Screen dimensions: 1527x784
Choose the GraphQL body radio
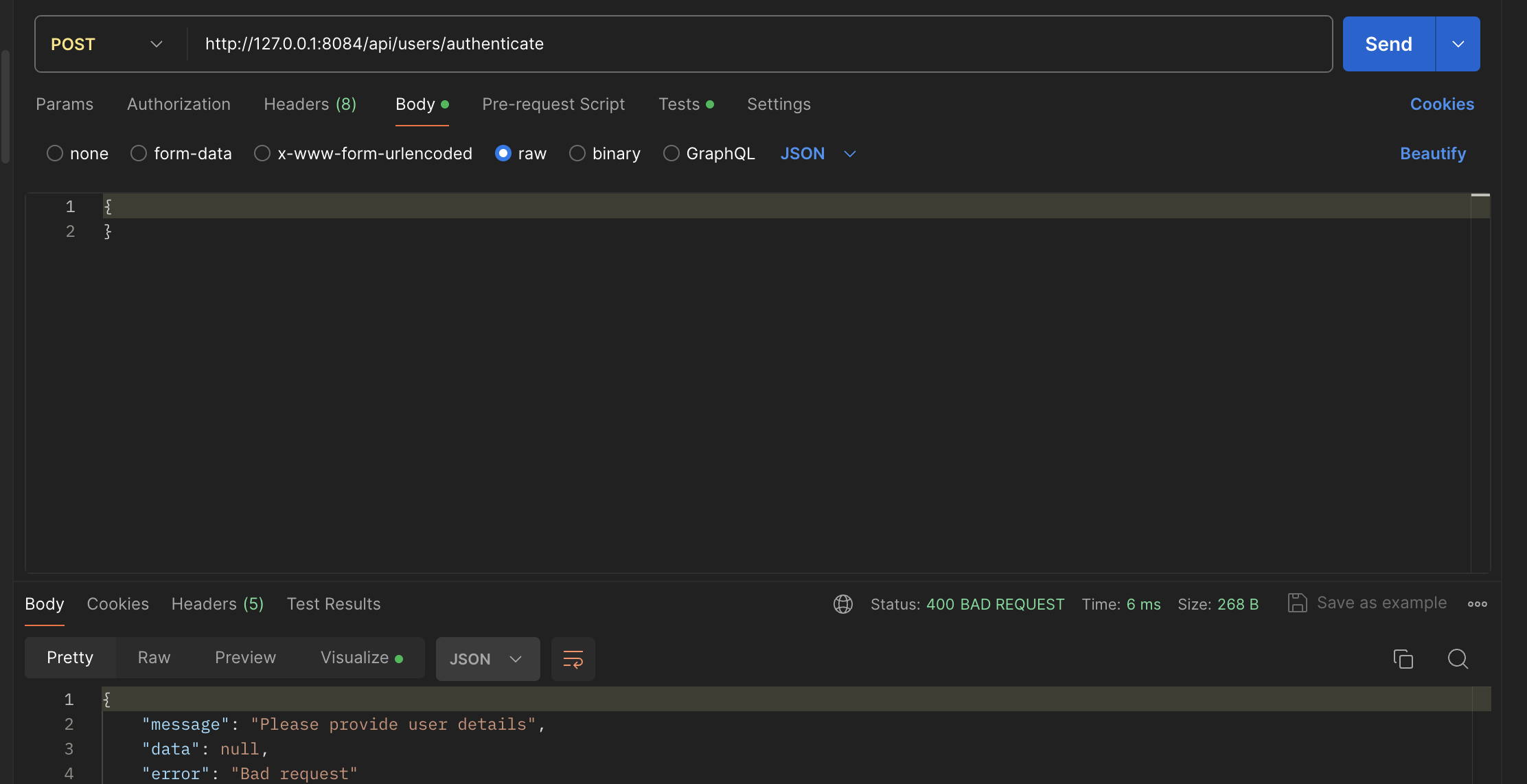click(x=671, y=153)
